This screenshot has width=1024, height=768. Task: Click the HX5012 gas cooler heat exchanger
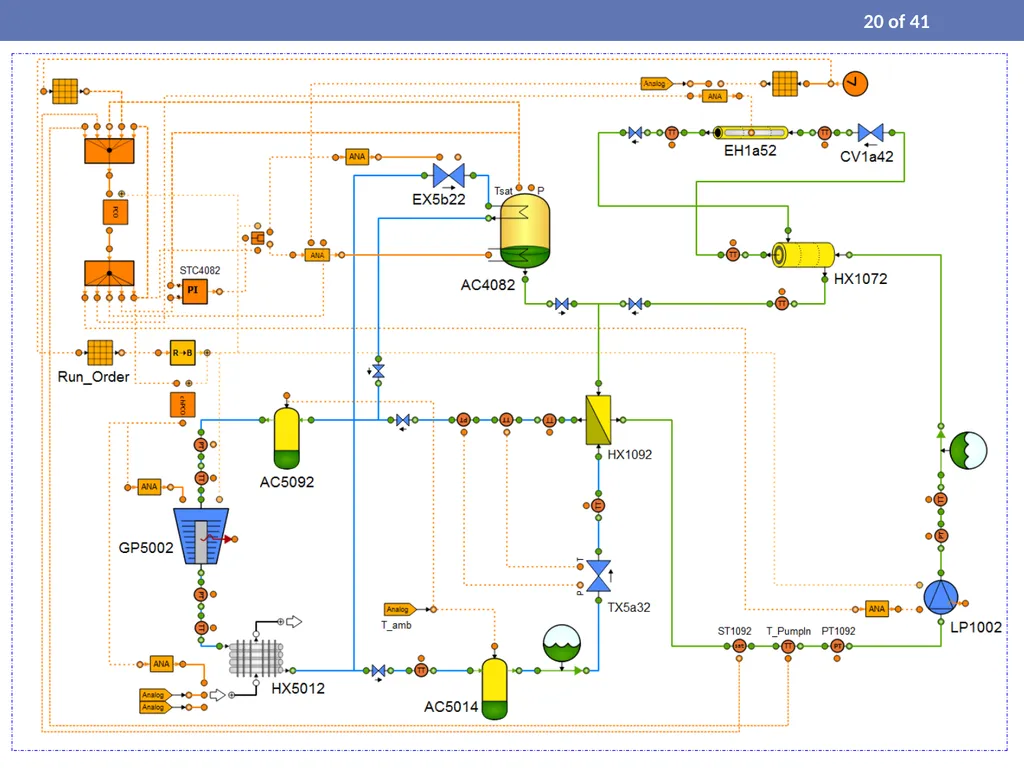click(256, 658)
